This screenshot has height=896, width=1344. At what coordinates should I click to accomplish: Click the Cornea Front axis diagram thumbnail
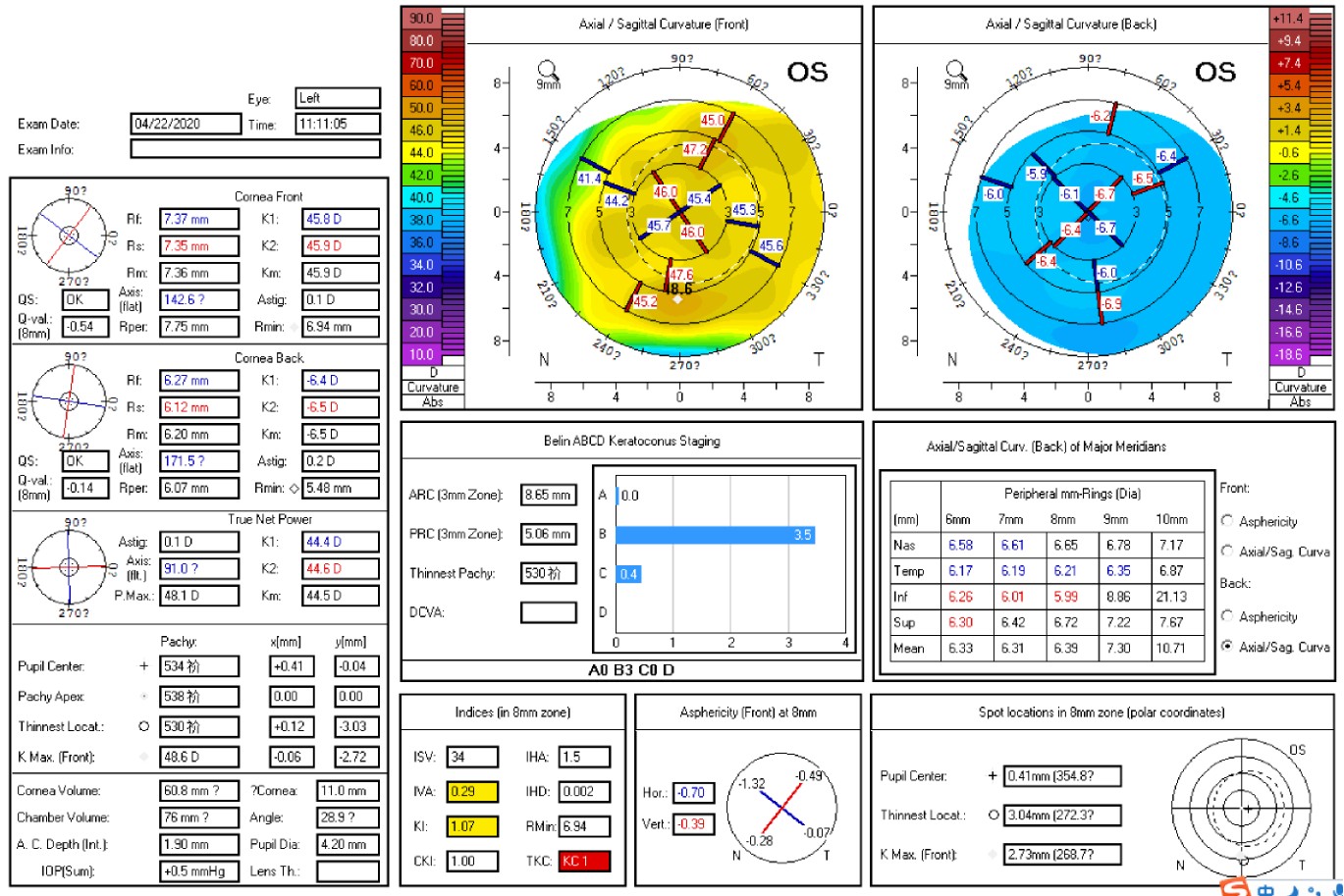pos(69,235)
